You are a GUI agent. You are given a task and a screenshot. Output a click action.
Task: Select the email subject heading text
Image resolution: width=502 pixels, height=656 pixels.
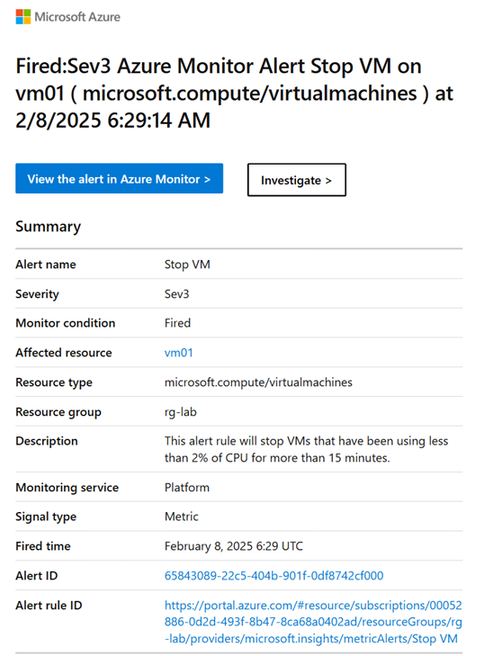pyautogui.click(x=234, y=93)
